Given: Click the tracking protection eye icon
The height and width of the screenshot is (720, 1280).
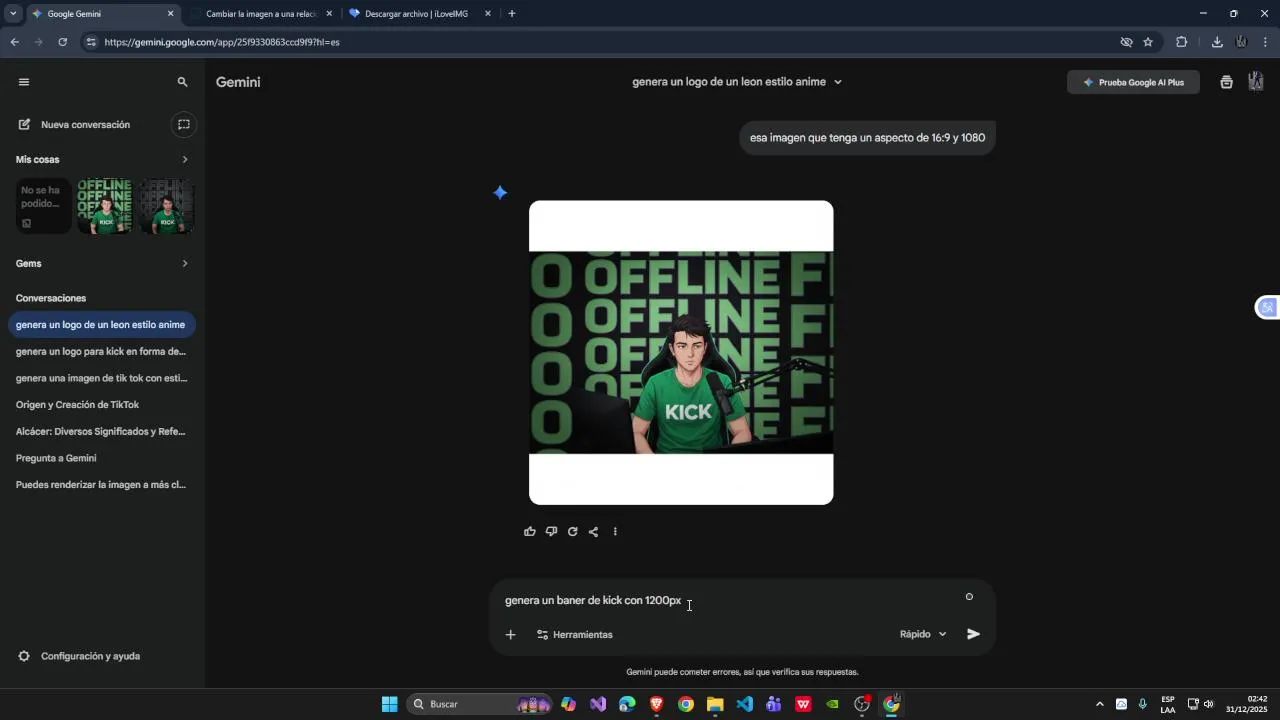Looking at the screenshot, I should pos(1126,42).
